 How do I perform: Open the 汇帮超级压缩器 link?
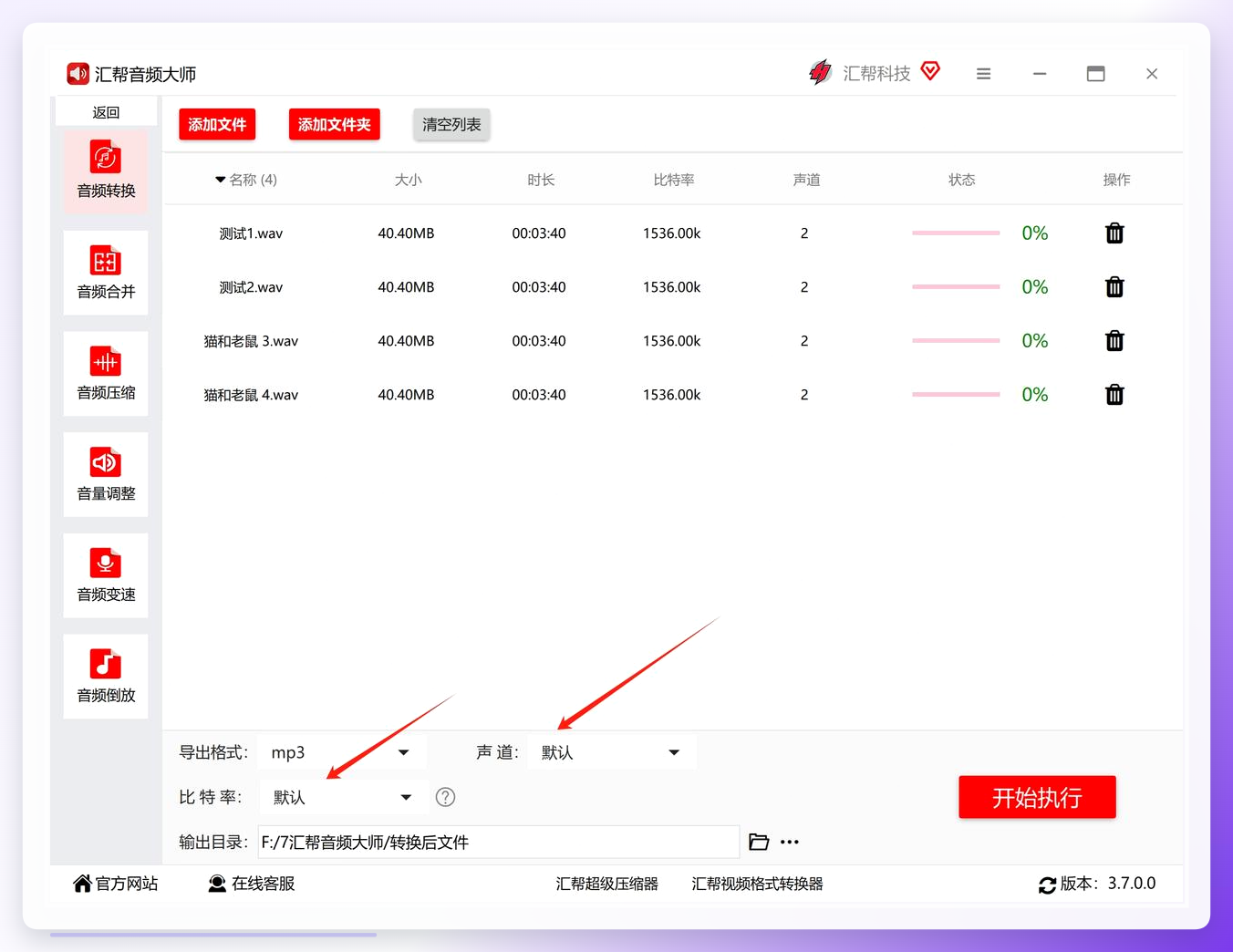point(607,884)
